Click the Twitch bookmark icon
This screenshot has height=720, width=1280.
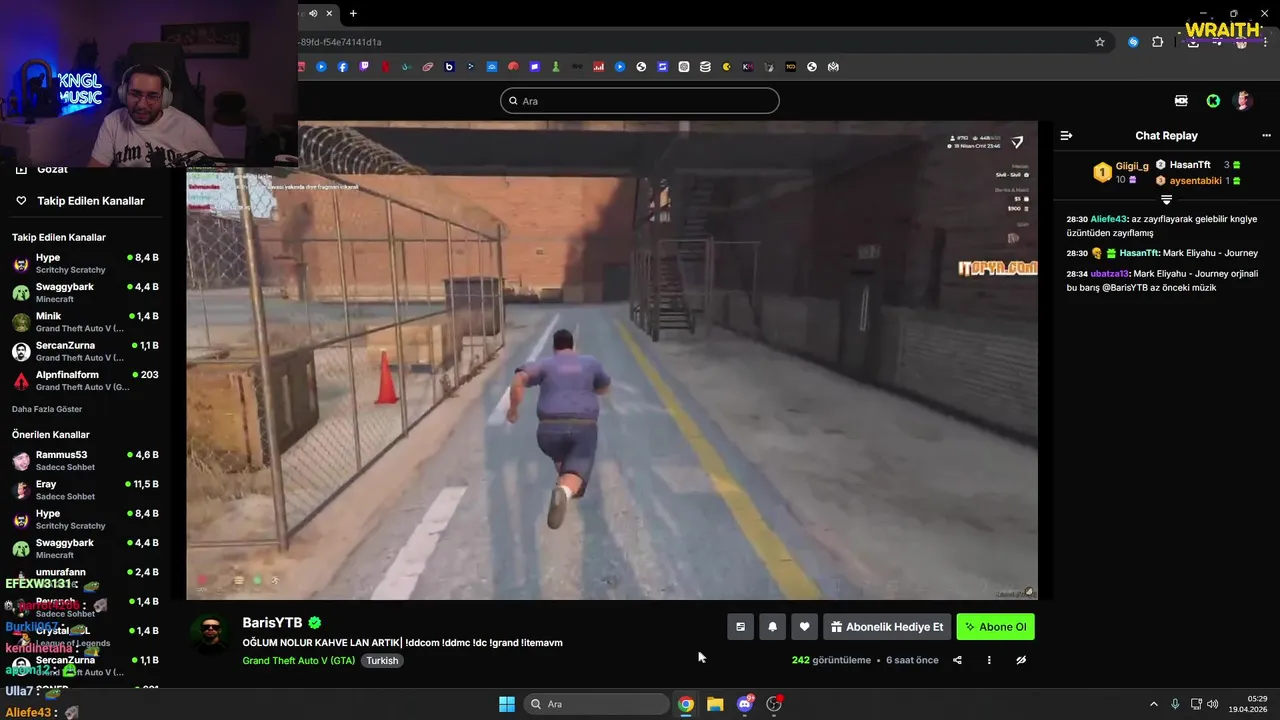(x=364, y=67)
